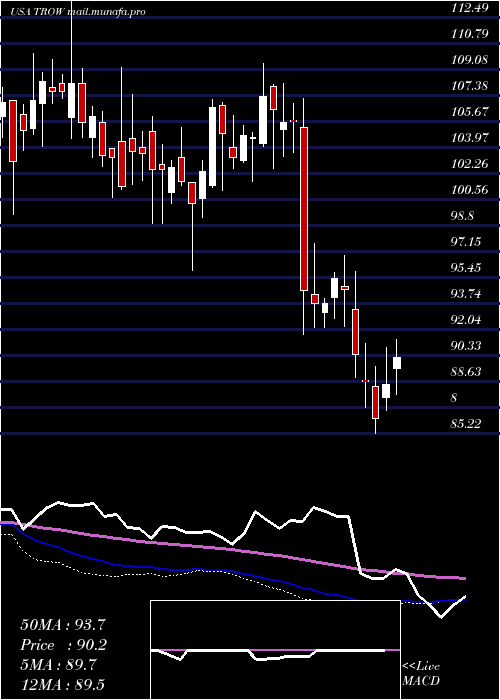Select the 100.56 price axis label
500x700 pixels.
click(469, 190)
